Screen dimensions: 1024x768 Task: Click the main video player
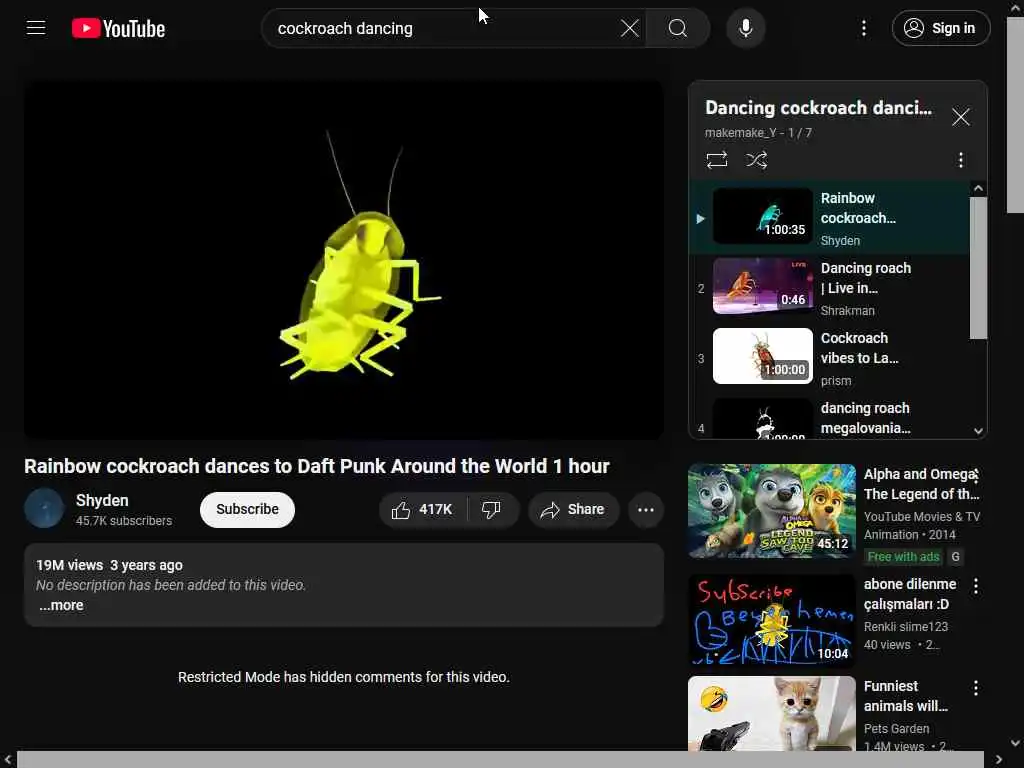344,259
